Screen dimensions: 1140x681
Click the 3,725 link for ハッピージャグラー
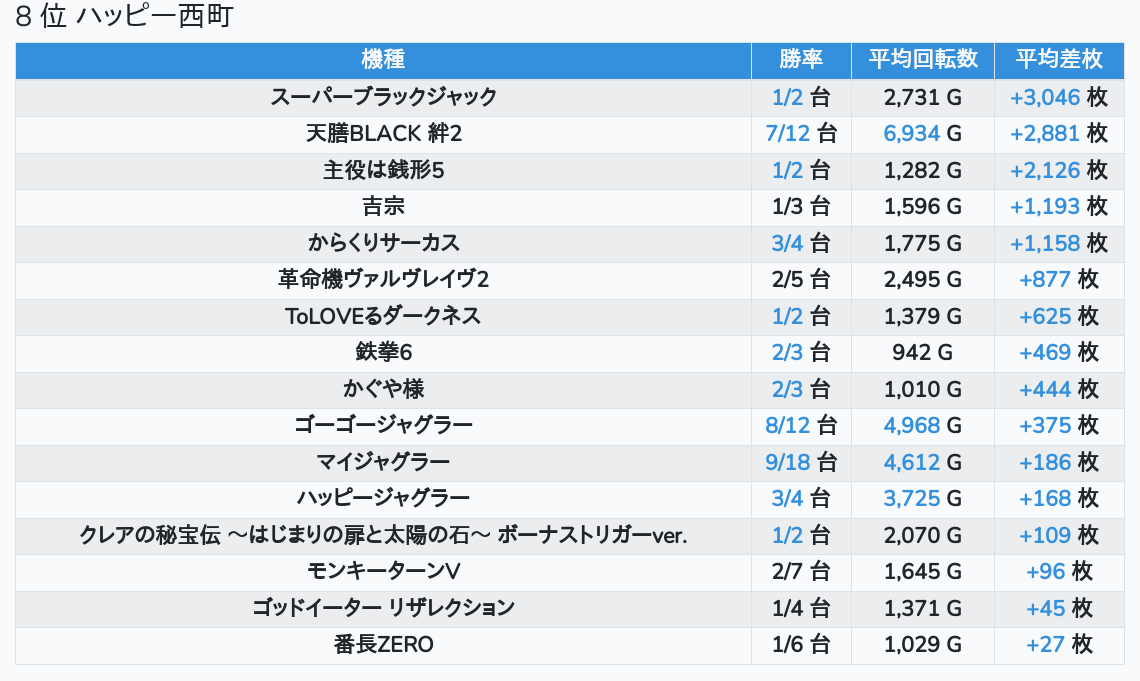point(911,498)
